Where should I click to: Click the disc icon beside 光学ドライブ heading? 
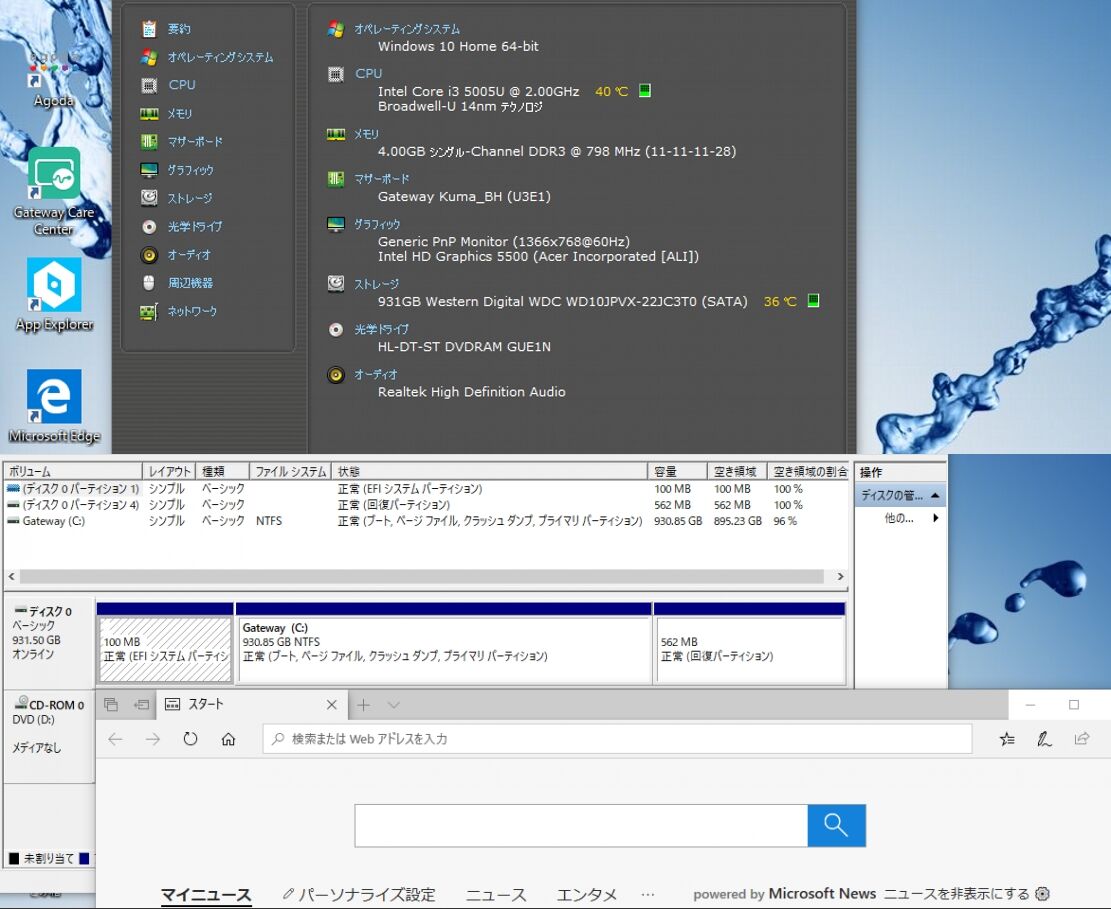[x=336, y=329]
